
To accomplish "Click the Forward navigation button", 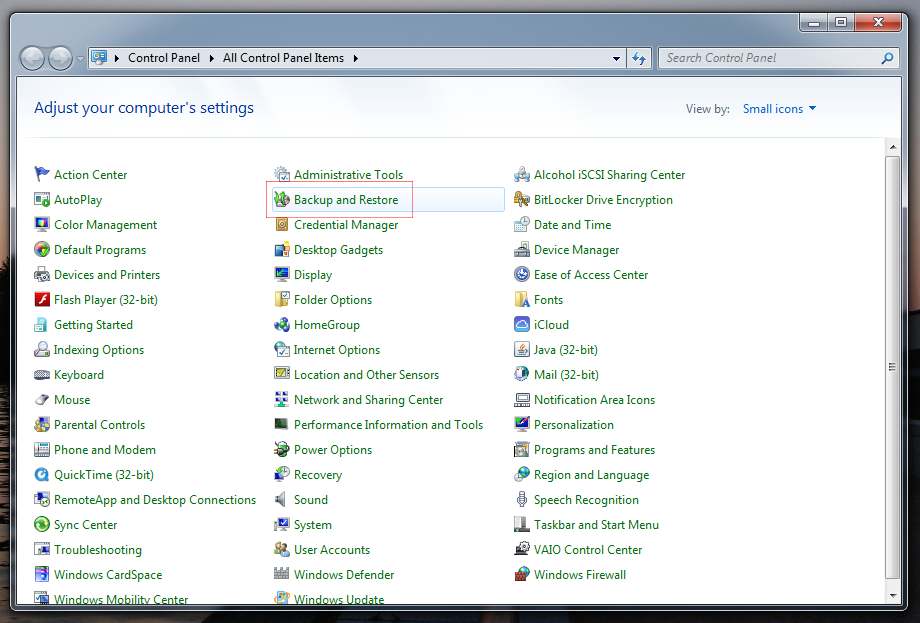I will pos(60,59).
